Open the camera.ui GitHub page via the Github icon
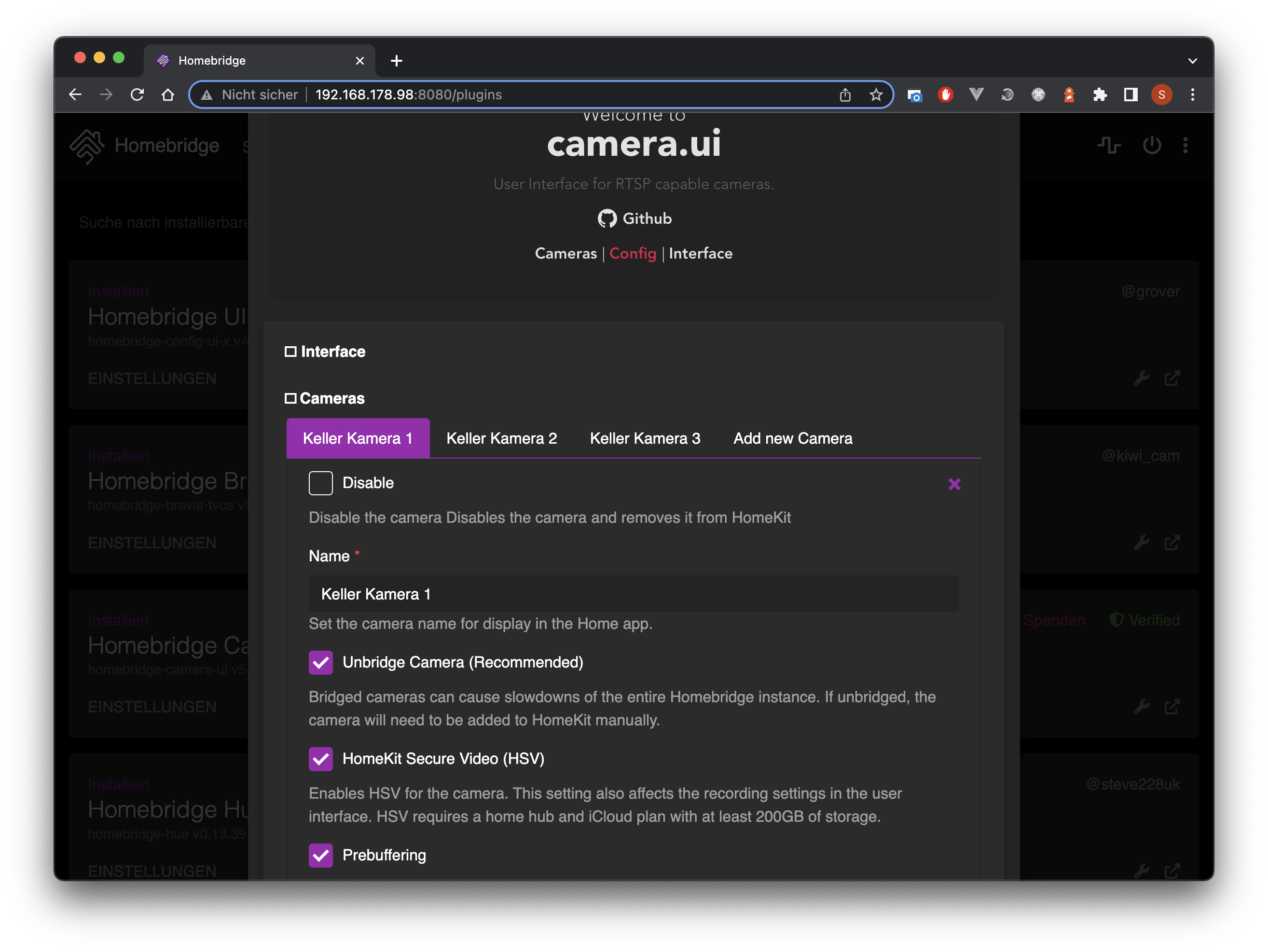Screen dimensions: 1268x952 (x=607, y=218)
